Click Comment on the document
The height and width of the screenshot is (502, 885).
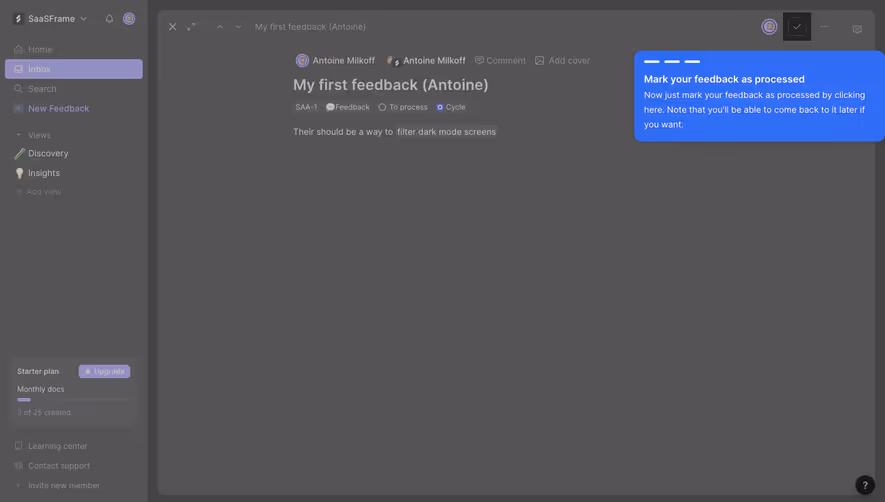pyautogui.click(x=500, y=60)
